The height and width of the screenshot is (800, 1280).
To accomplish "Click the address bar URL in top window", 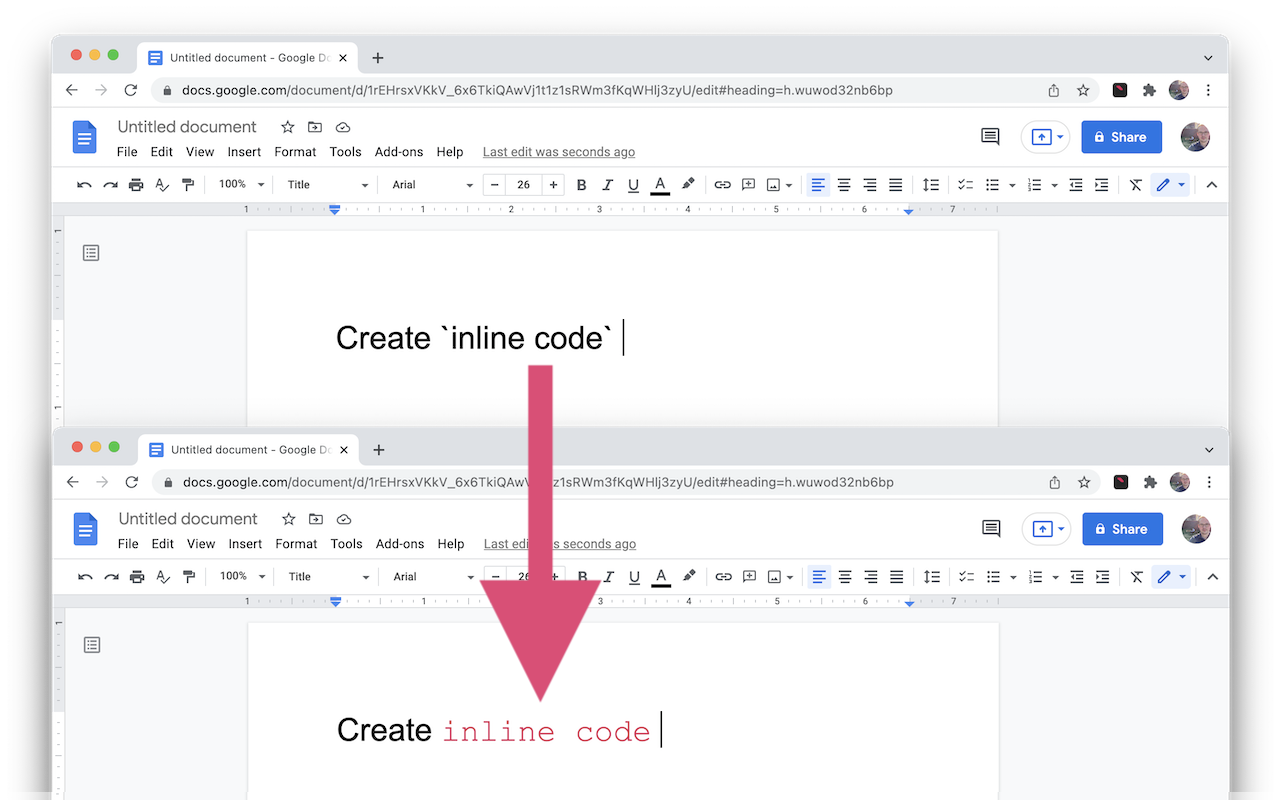I will coord(537,90).
